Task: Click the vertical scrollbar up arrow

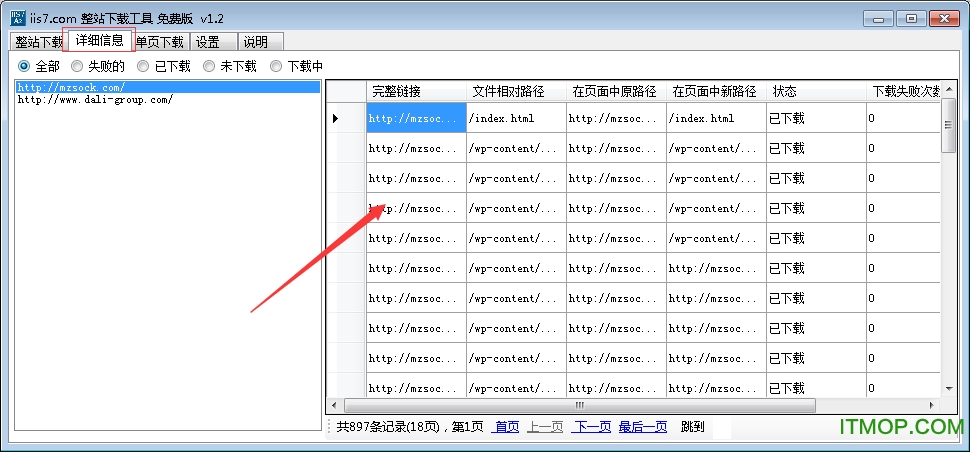Action: pyautogui.click(x=948, y=90)
